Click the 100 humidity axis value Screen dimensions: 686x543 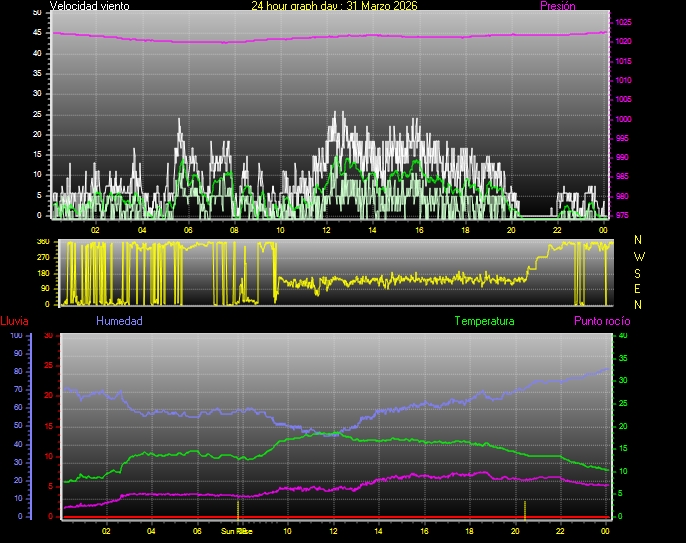pyautogui.click(x=16, y=336)
